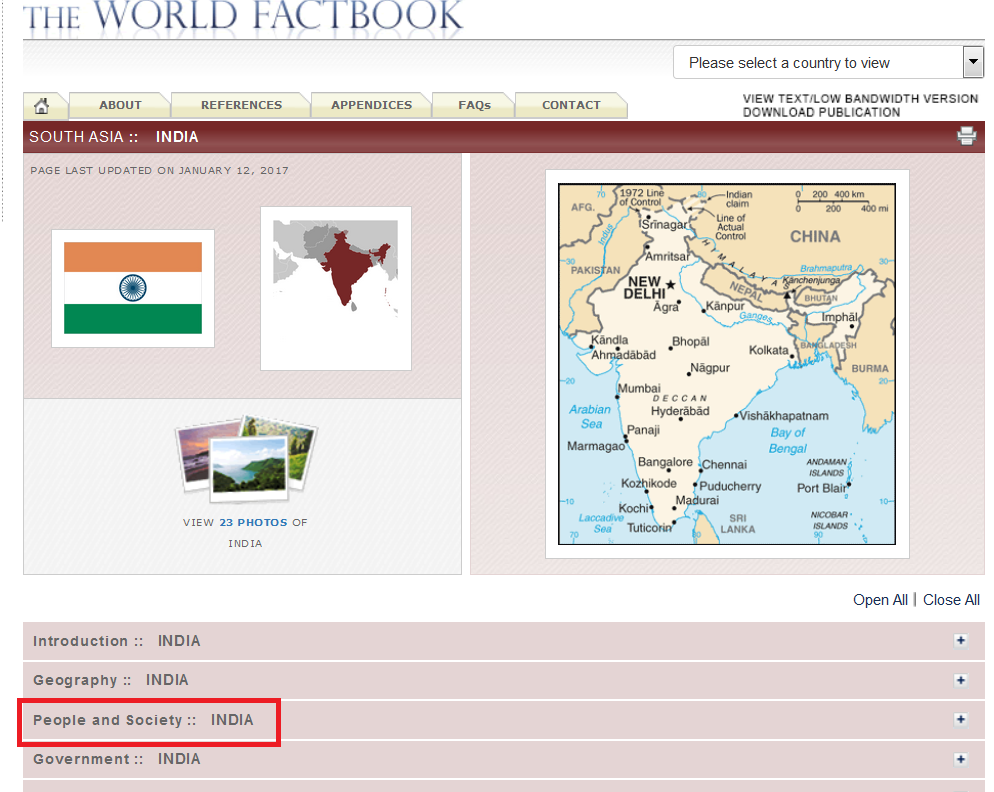The image size is (994, 792).
Task: Click the Introduction :: INDIA heading
Action: (117, 641)
